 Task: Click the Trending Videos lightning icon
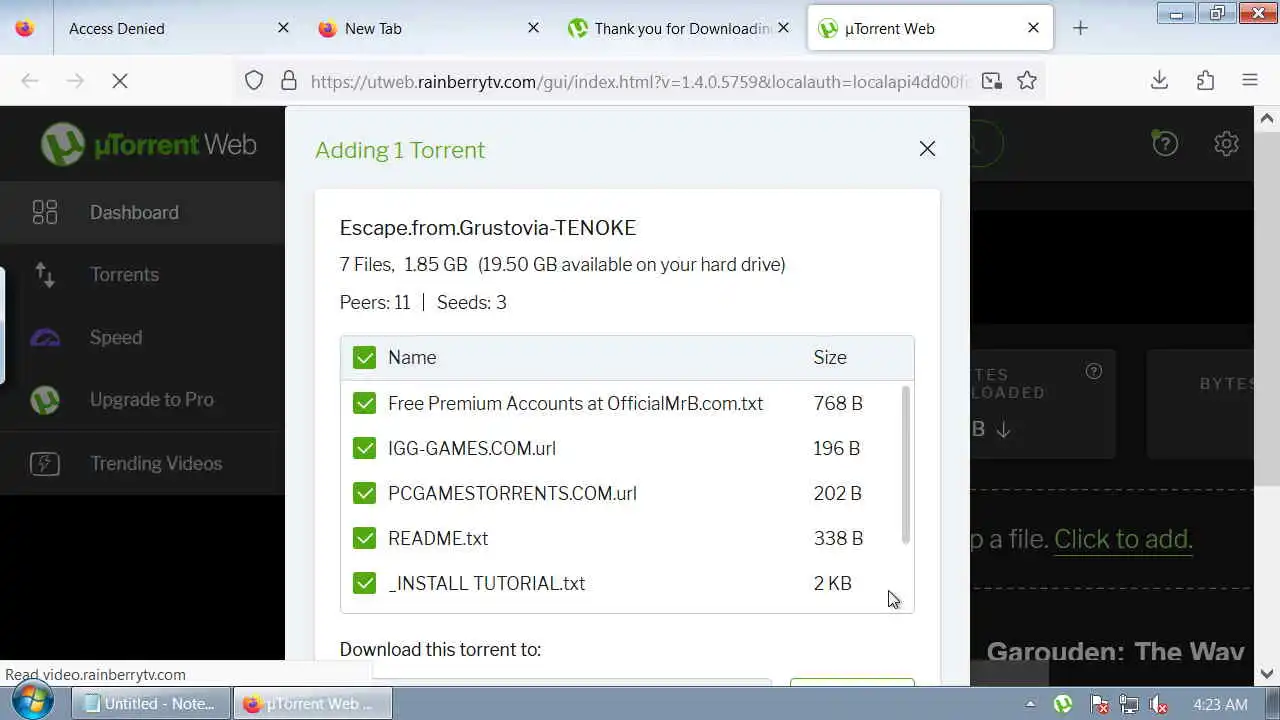45,463
